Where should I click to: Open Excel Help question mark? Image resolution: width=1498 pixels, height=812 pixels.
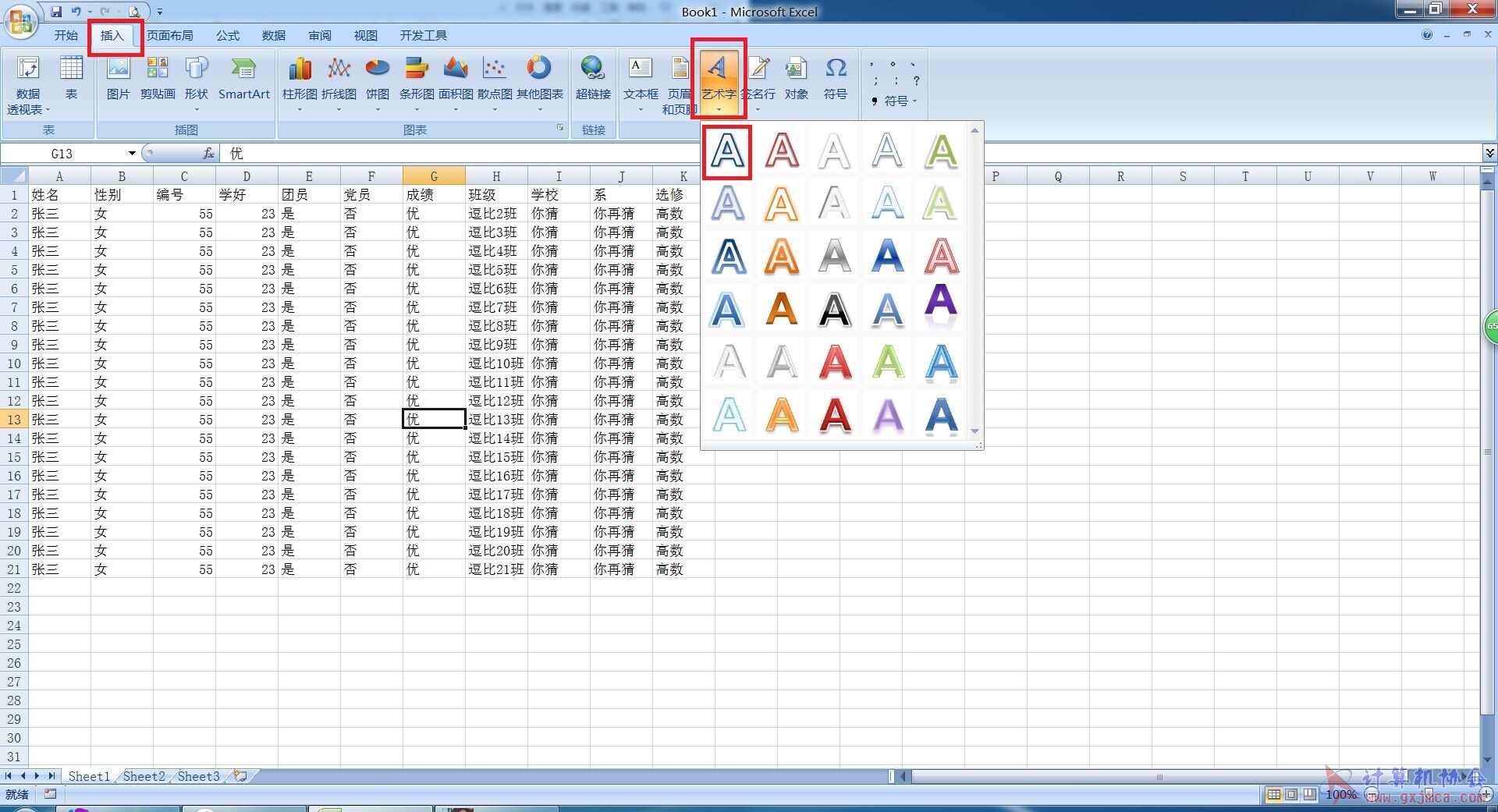pos(1427,35)
